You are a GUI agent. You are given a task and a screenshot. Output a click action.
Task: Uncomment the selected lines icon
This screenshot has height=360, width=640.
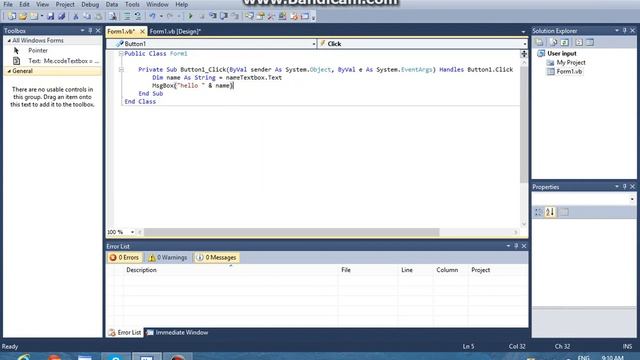pyautogui.click(x=138, y=16)
